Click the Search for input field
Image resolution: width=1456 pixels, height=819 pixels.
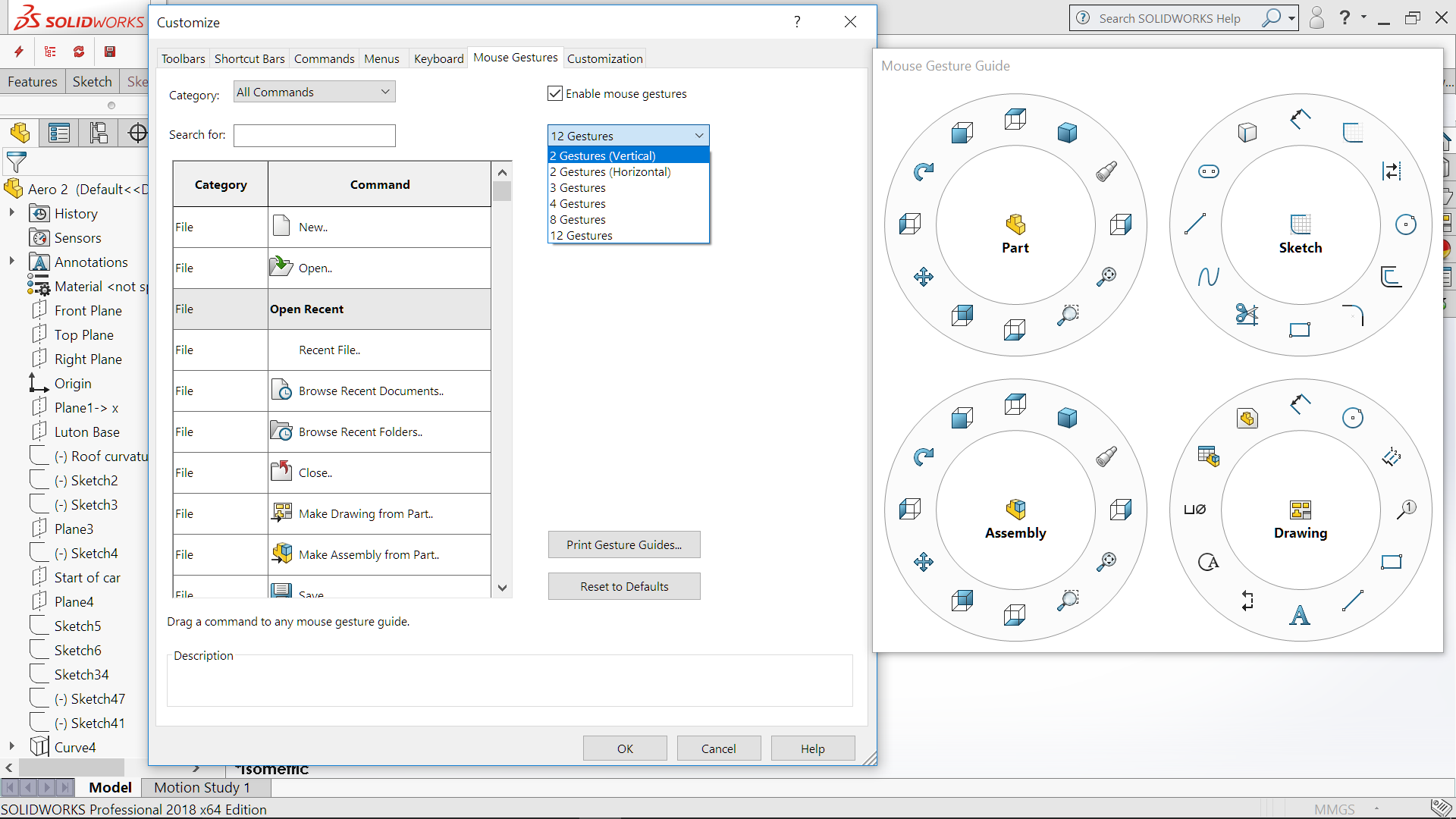pos(314,135)
